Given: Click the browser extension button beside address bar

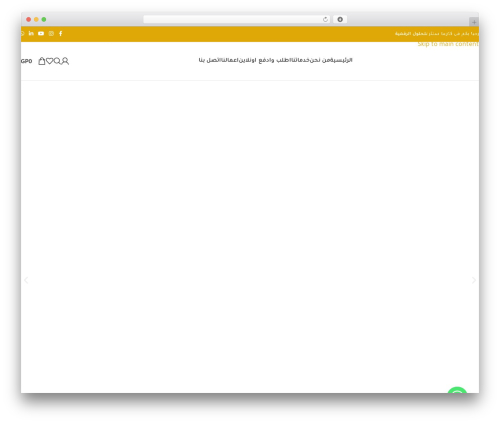Looking at the screenshot, I should (340, 19).
